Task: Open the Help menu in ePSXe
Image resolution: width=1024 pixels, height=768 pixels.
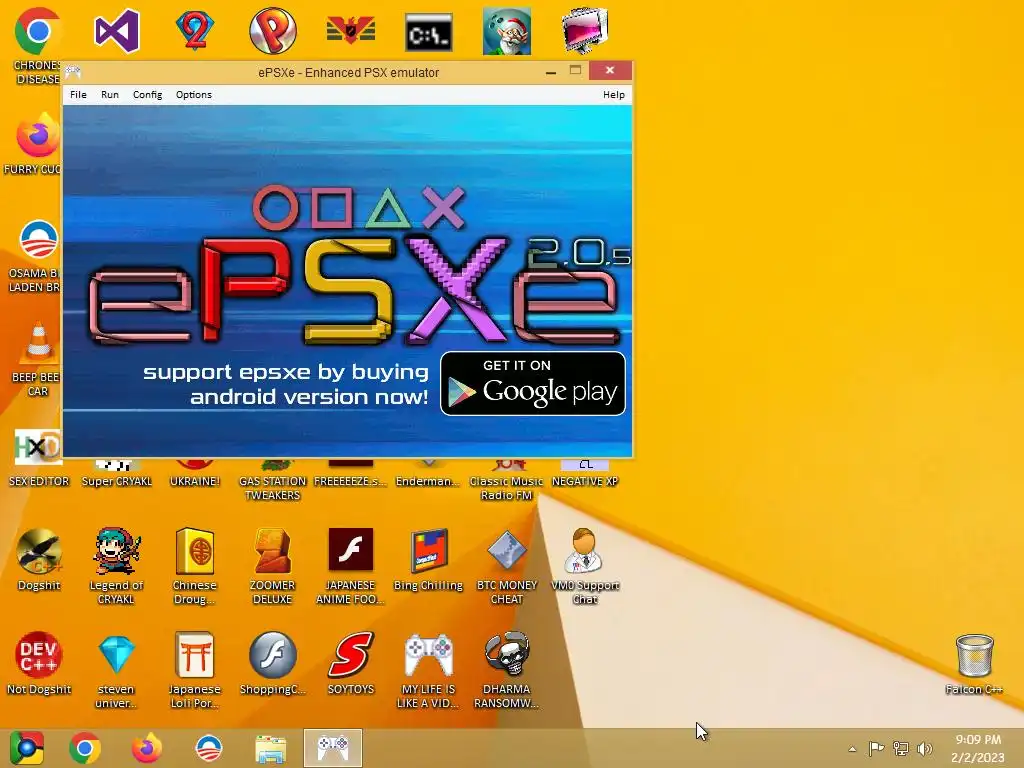Action: point(614,95)
